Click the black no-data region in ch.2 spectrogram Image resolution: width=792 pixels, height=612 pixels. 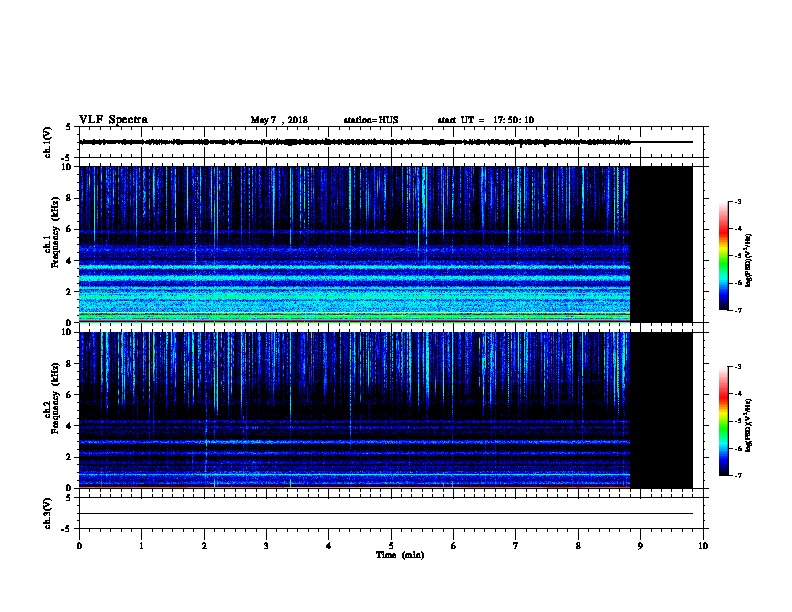point(661,410)
